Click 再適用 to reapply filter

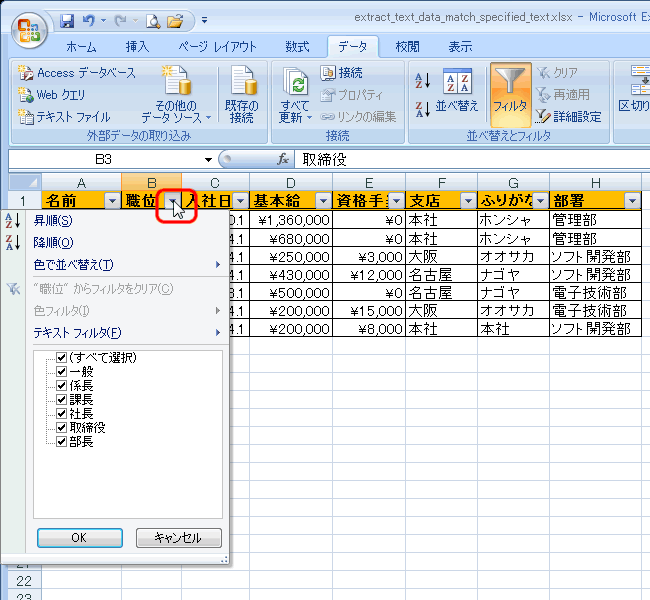tap(563, 95)
